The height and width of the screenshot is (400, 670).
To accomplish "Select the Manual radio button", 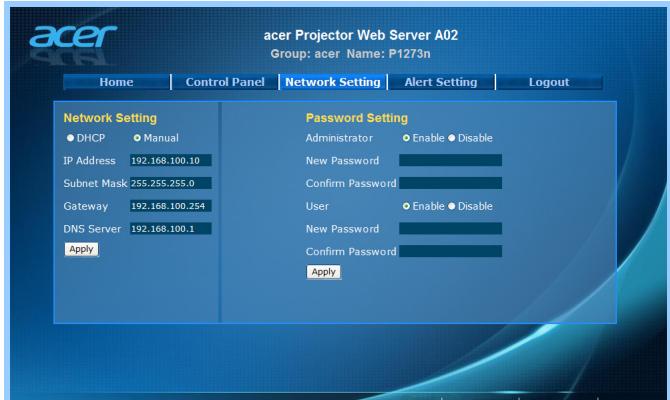I will coord(137,138).
